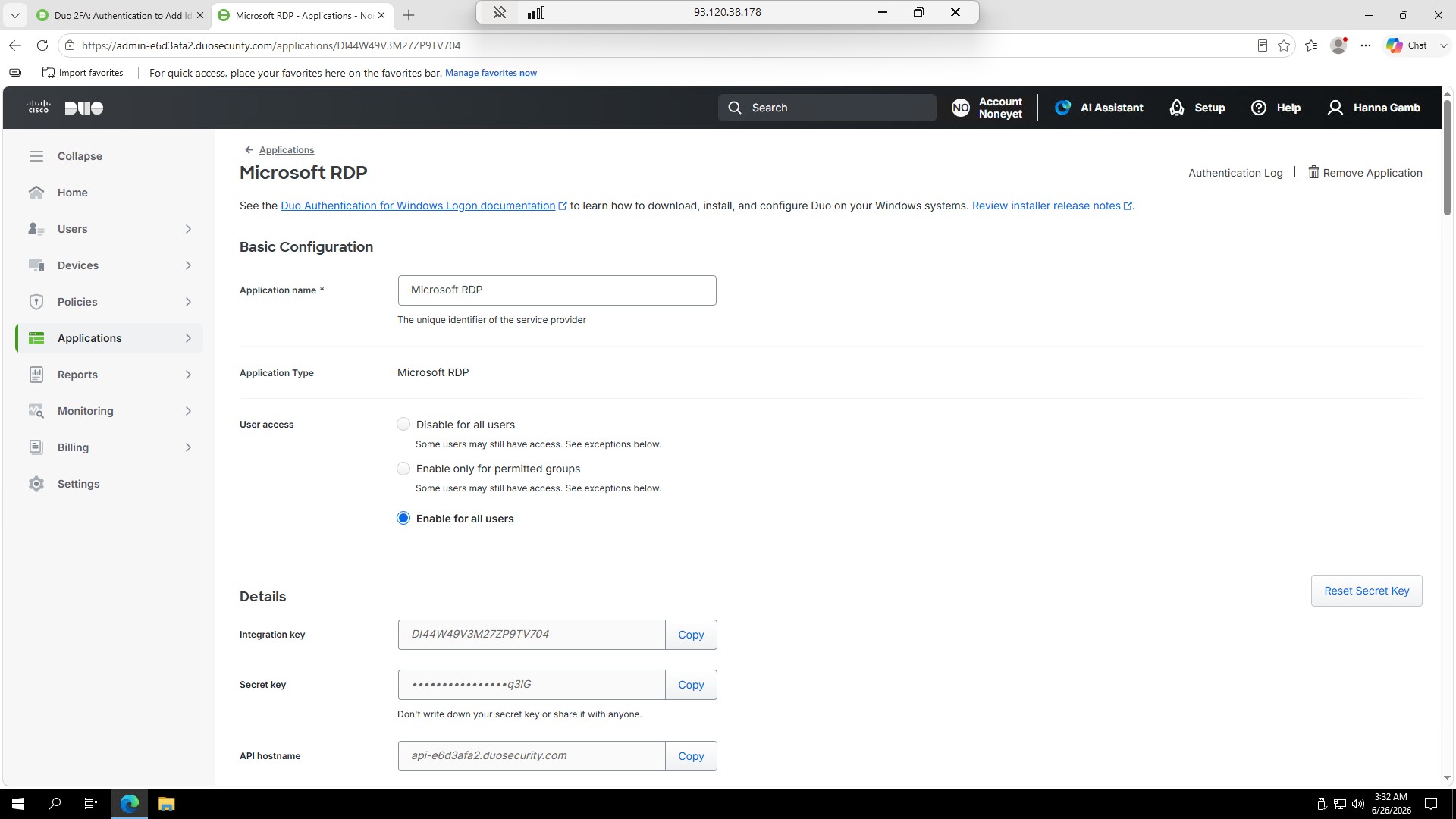Viewport: 1456px width, 819px height.
Task: Click the Windows Start button
Action: (x=18, y=804)
